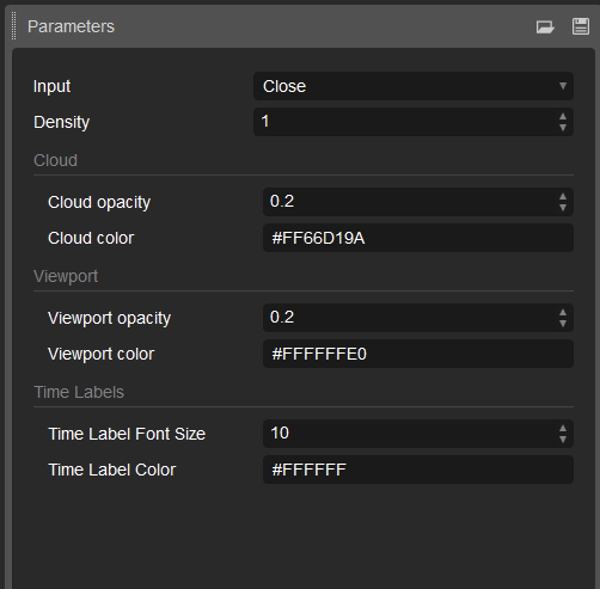
Task: Increment the Cloud opacity value
Action: (563, 197)
